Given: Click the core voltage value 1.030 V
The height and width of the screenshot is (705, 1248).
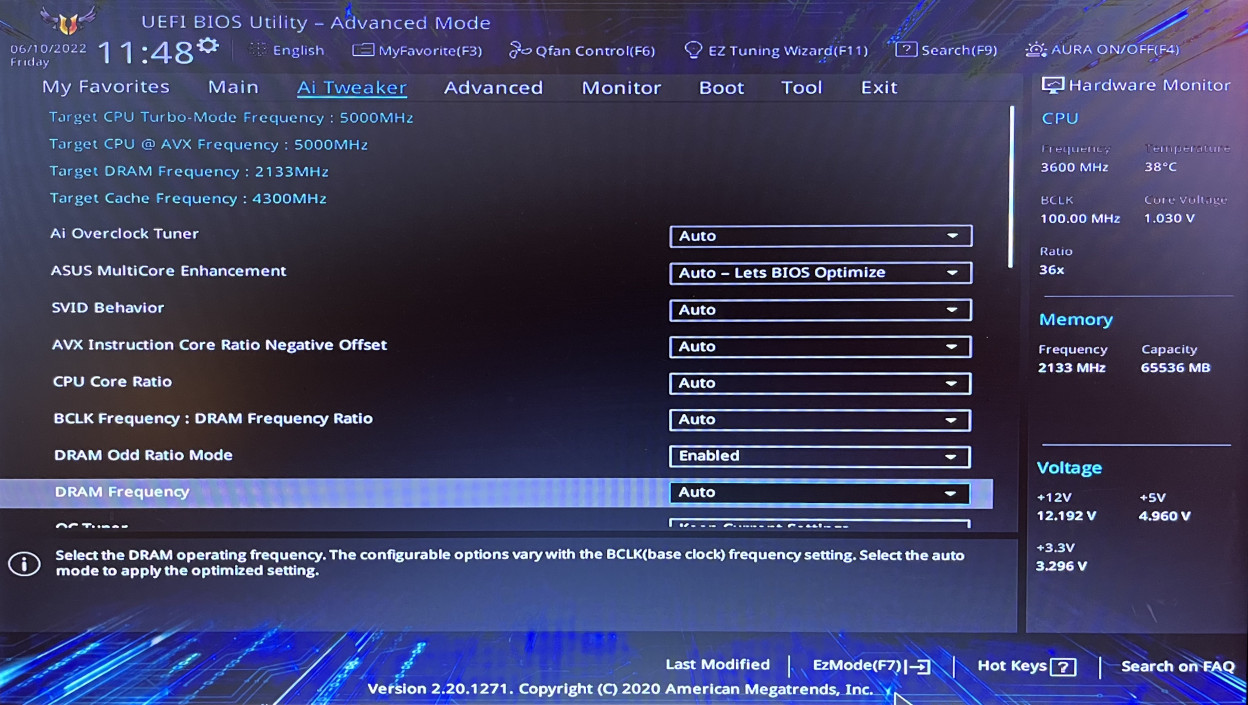Looking at the screenshot, I should coord(1169,218).
